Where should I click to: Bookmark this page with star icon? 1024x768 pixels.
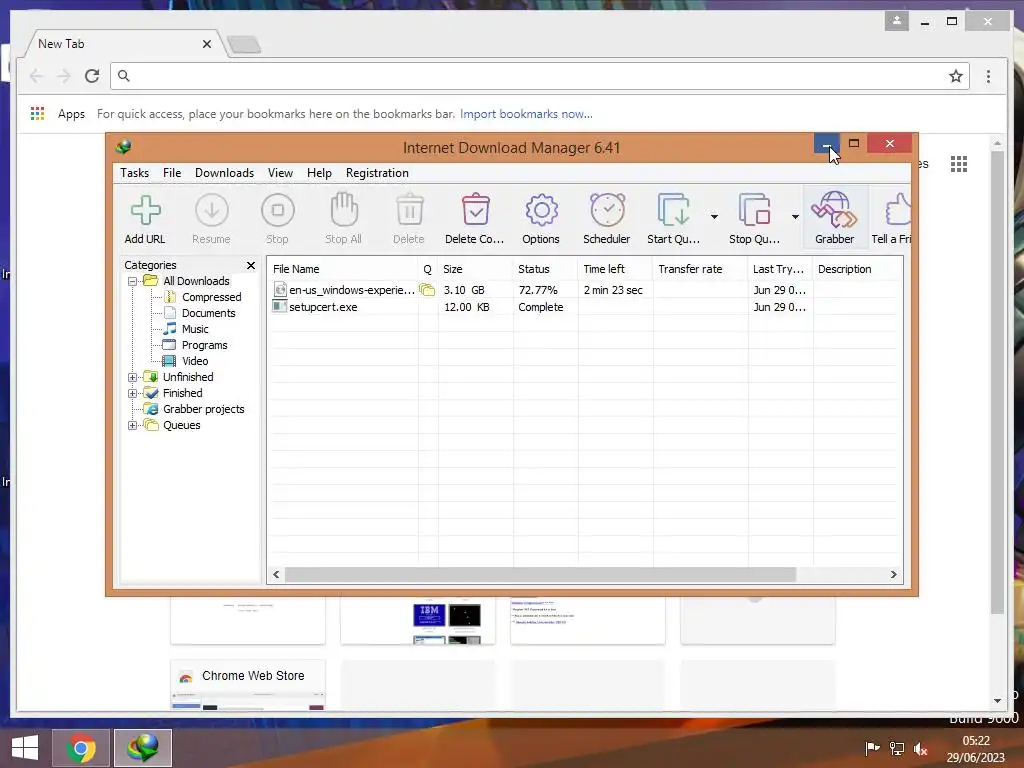pyautogui.click(x=955, y=76)
